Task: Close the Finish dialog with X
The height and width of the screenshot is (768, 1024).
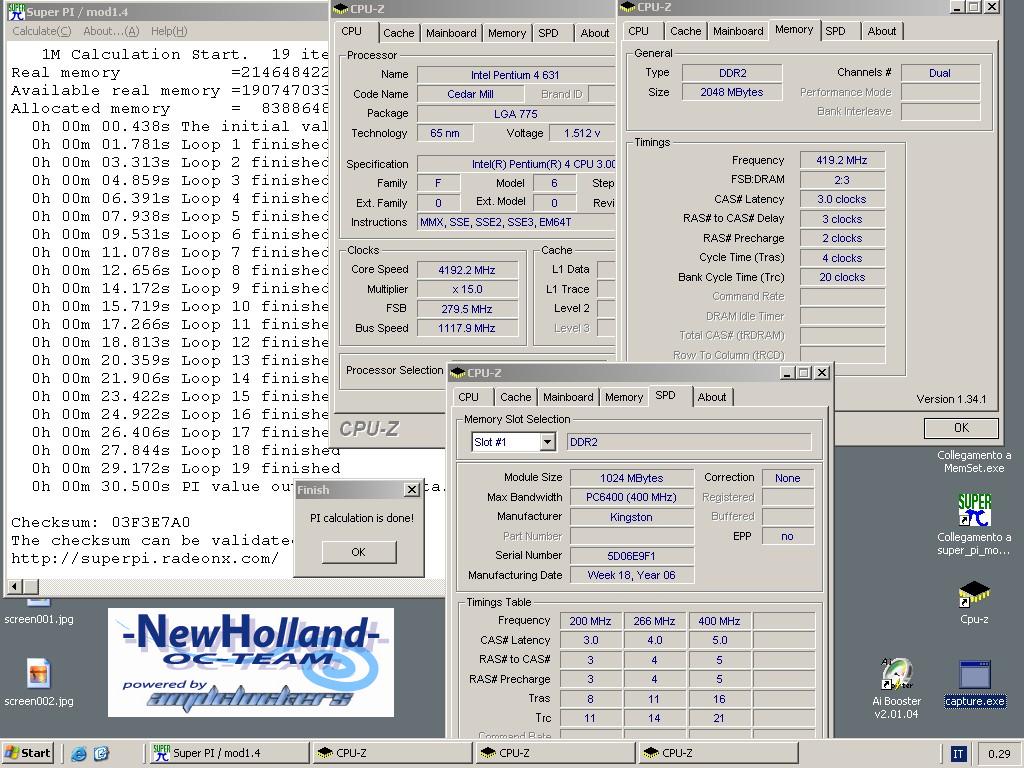Action: tap(412, 490)
